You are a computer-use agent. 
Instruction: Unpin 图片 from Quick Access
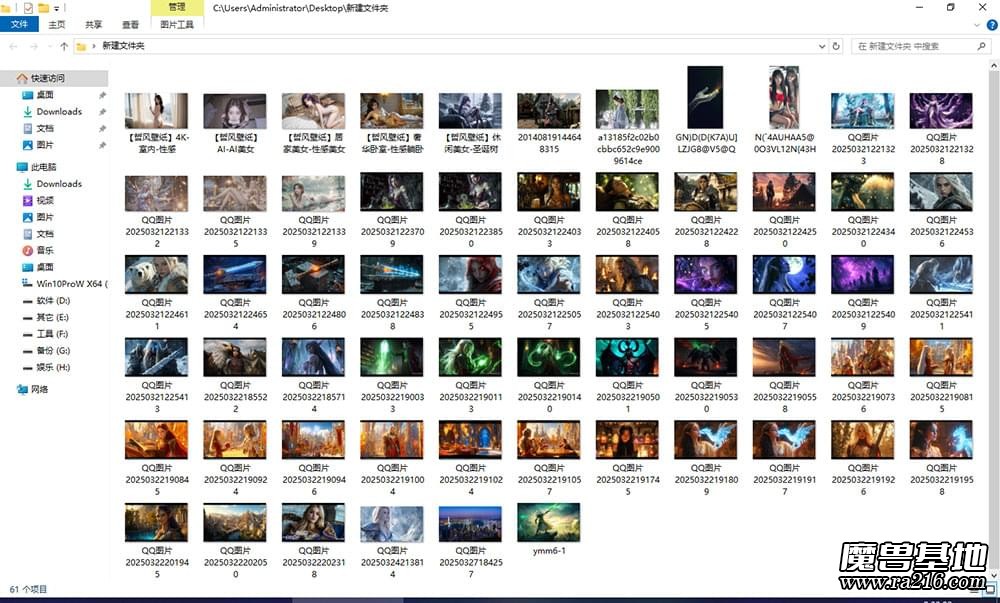[x=100, y=146]
